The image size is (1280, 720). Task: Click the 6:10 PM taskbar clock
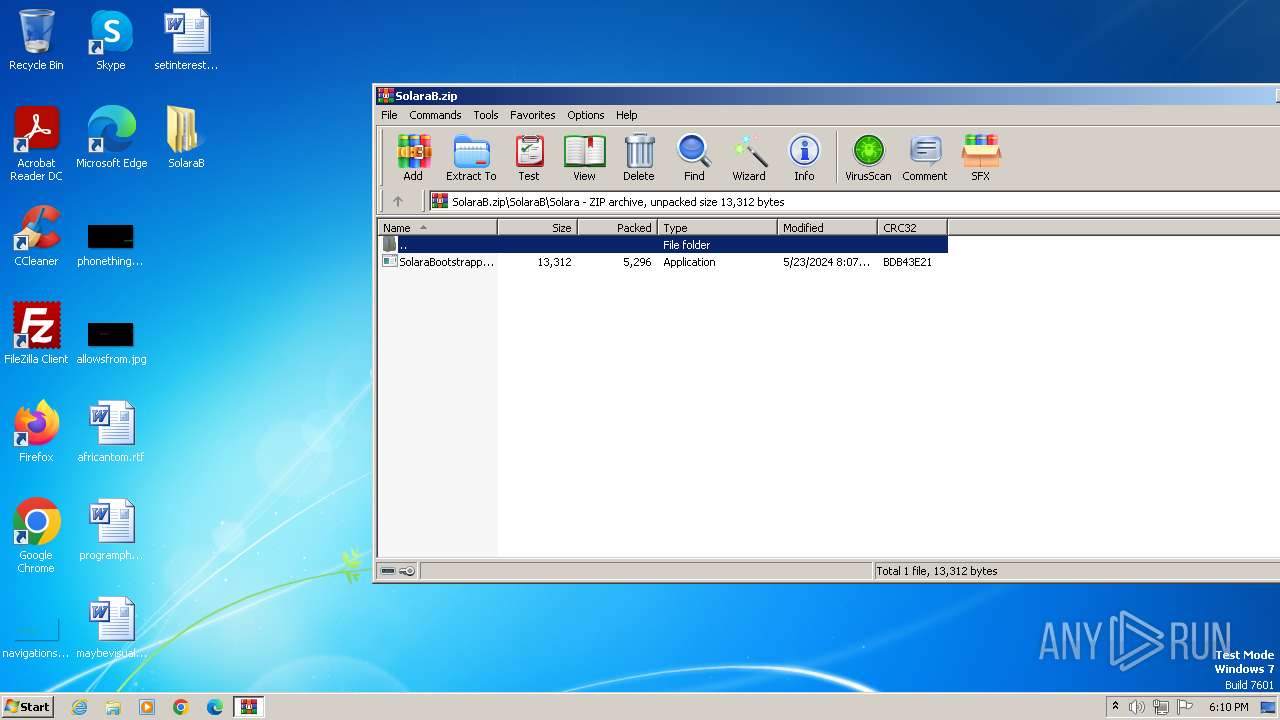coord(1228,707)
